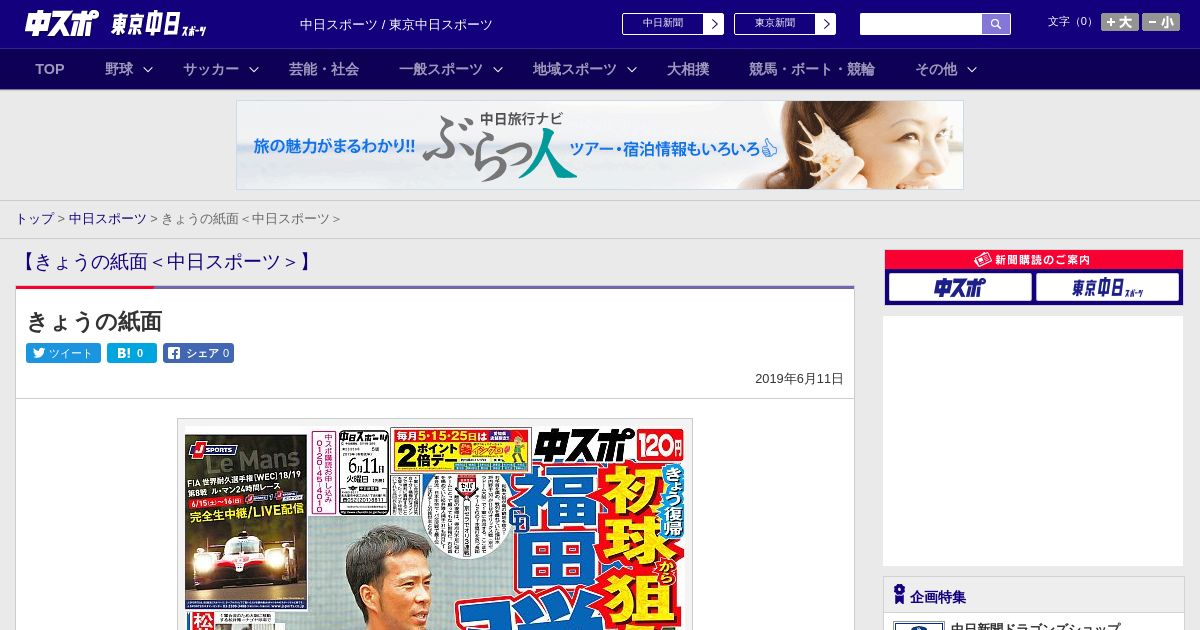Open the サッカー menu item
The image size is (1200, 630).
(211, 69)
